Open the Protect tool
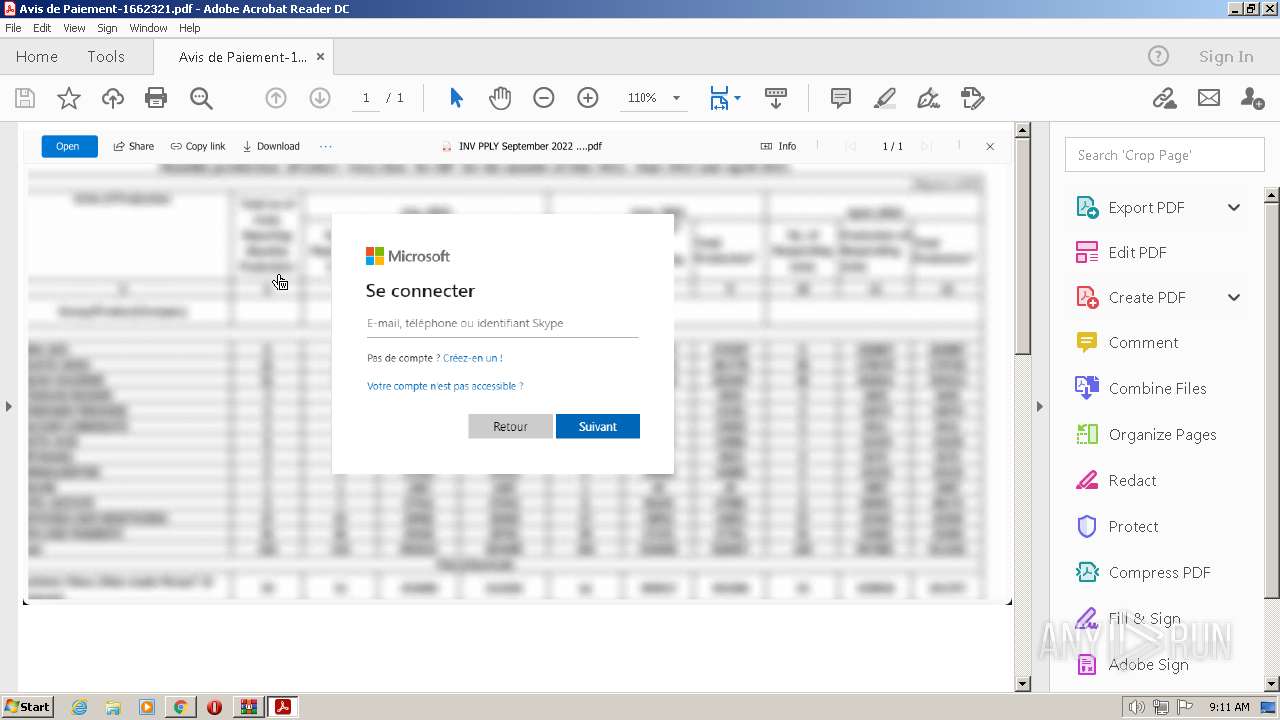 click(x=1133, y=526)
